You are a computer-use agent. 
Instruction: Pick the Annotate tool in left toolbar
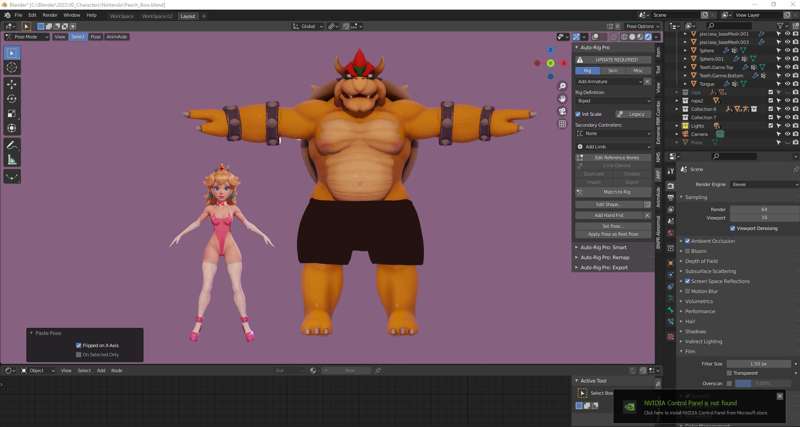click(x=12, y=145)
